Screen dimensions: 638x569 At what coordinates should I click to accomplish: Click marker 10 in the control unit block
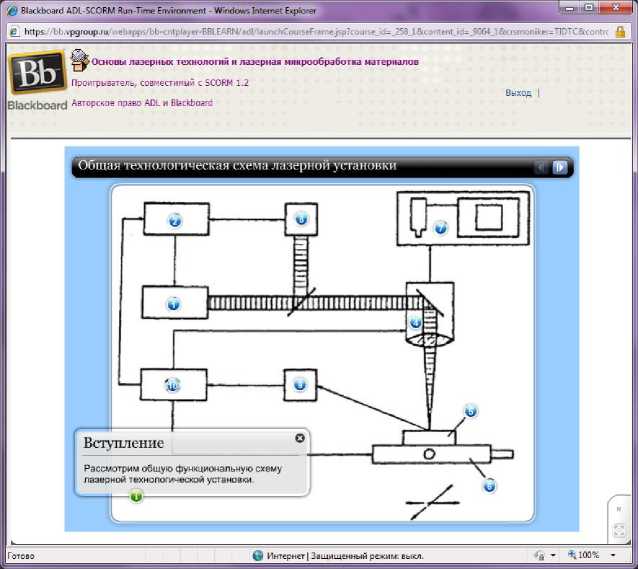point(173,385)
